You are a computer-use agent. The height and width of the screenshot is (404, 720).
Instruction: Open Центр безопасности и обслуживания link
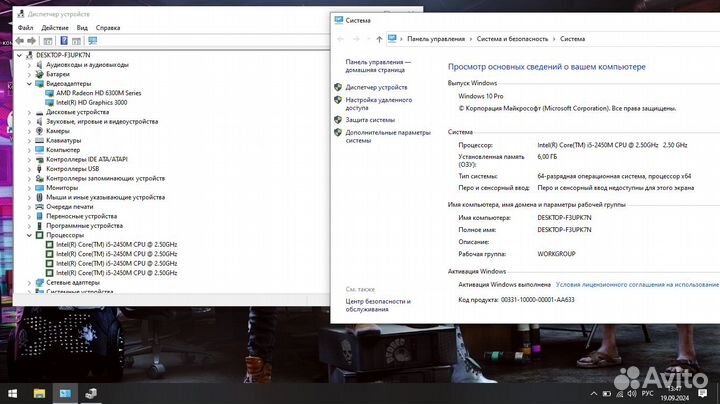[x=378, y=305]
